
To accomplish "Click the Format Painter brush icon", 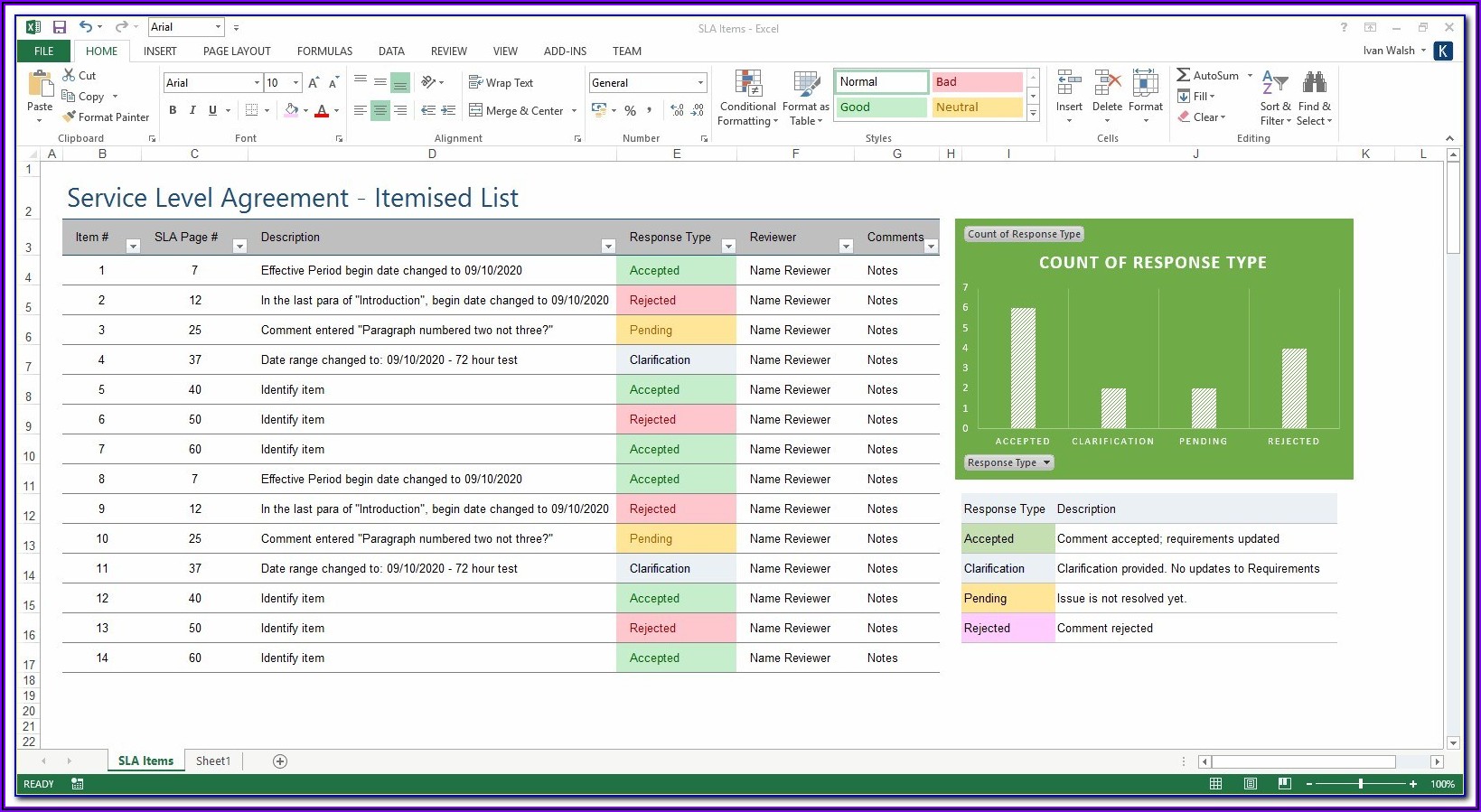I will pyautogui.click(x=70, y=117).
